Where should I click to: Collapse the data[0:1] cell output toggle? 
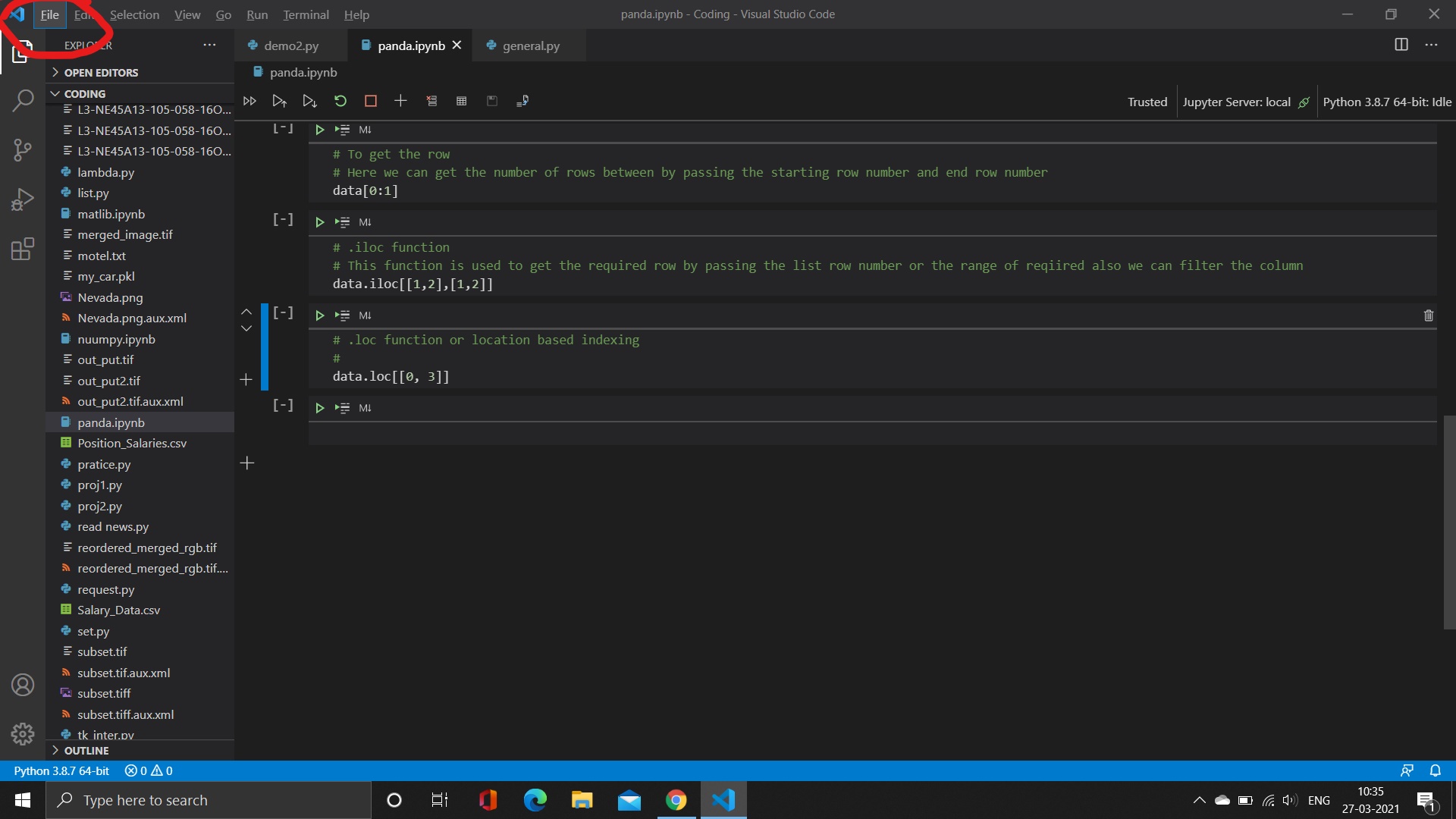(x=282, y=128)
